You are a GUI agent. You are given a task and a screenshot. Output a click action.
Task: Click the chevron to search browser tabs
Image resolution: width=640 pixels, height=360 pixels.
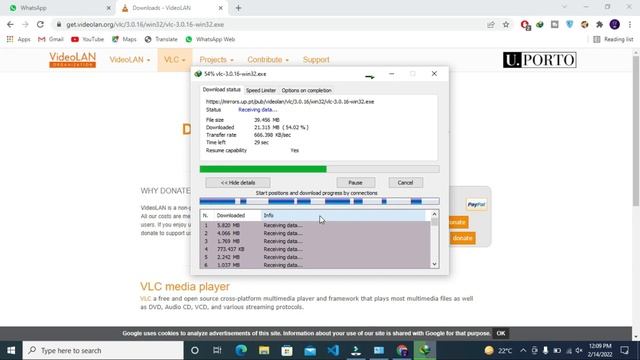click(564, 7)
